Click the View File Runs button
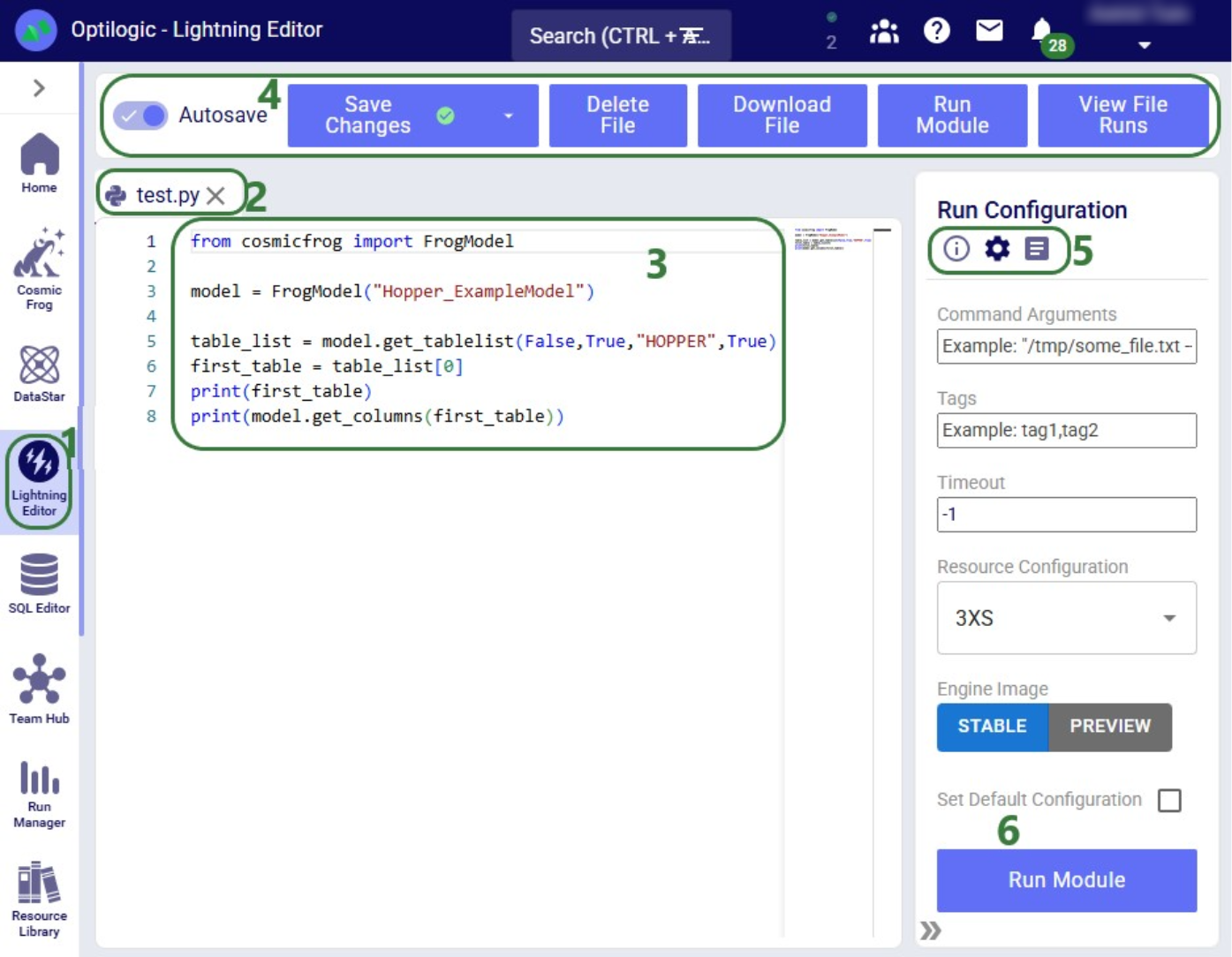 1122,116
